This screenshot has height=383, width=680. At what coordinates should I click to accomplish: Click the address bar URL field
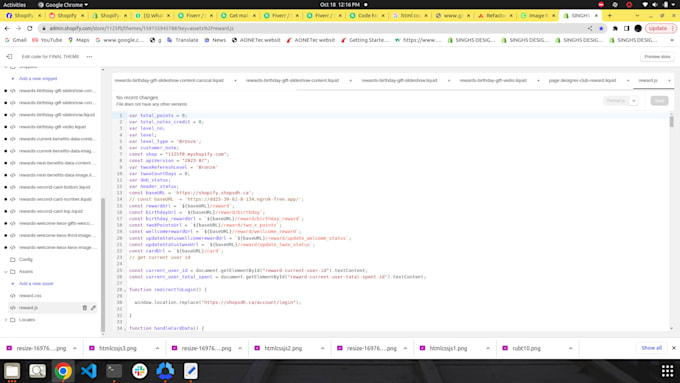[312, 28]
